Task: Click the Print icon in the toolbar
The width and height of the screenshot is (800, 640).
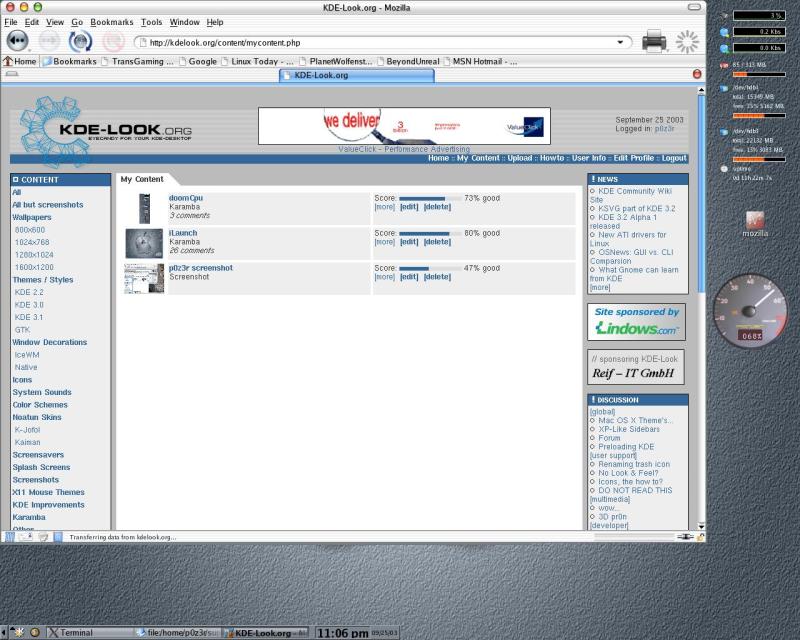Action: tap(654, 41)
